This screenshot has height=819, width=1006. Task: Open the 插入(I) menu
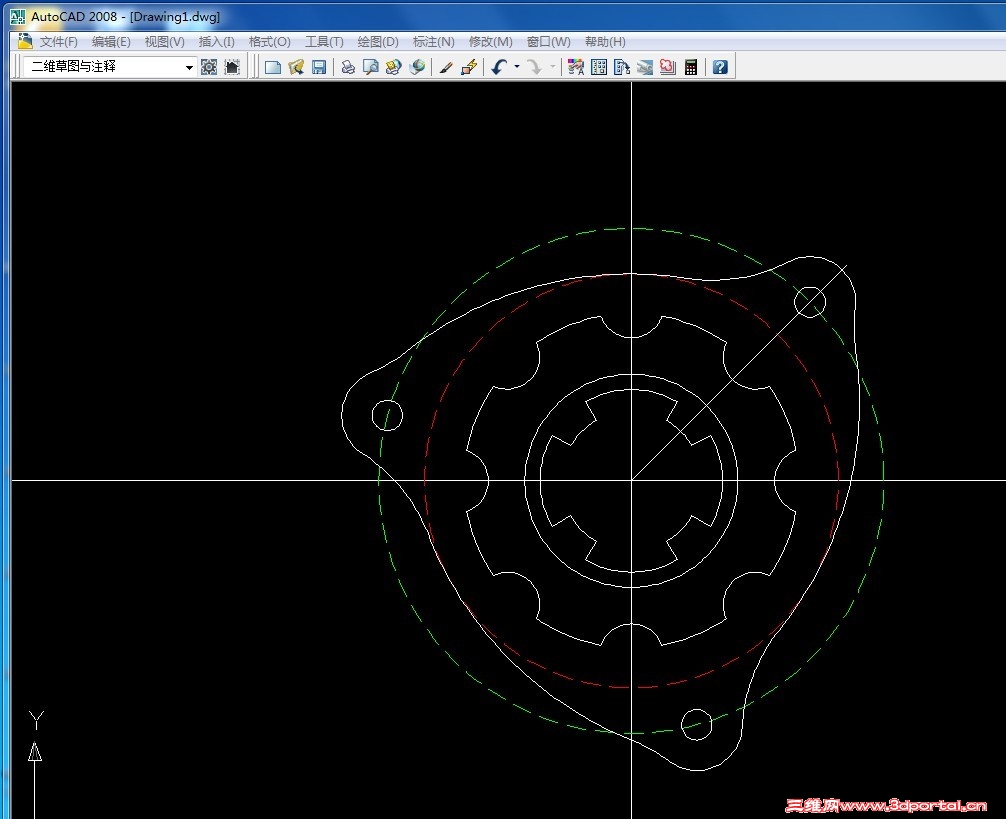point(216,42)
